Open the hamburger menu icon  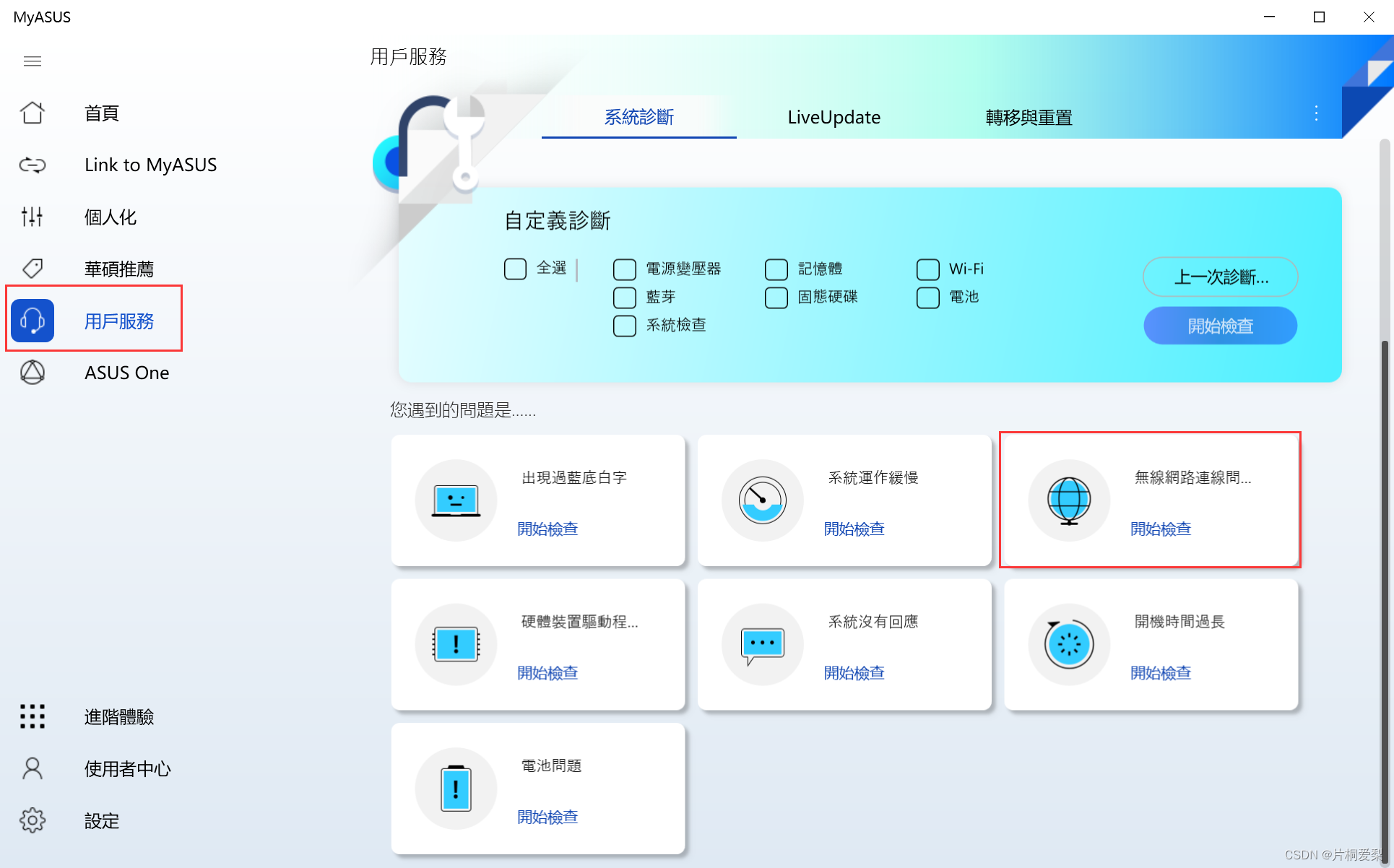tap(33, 61)
